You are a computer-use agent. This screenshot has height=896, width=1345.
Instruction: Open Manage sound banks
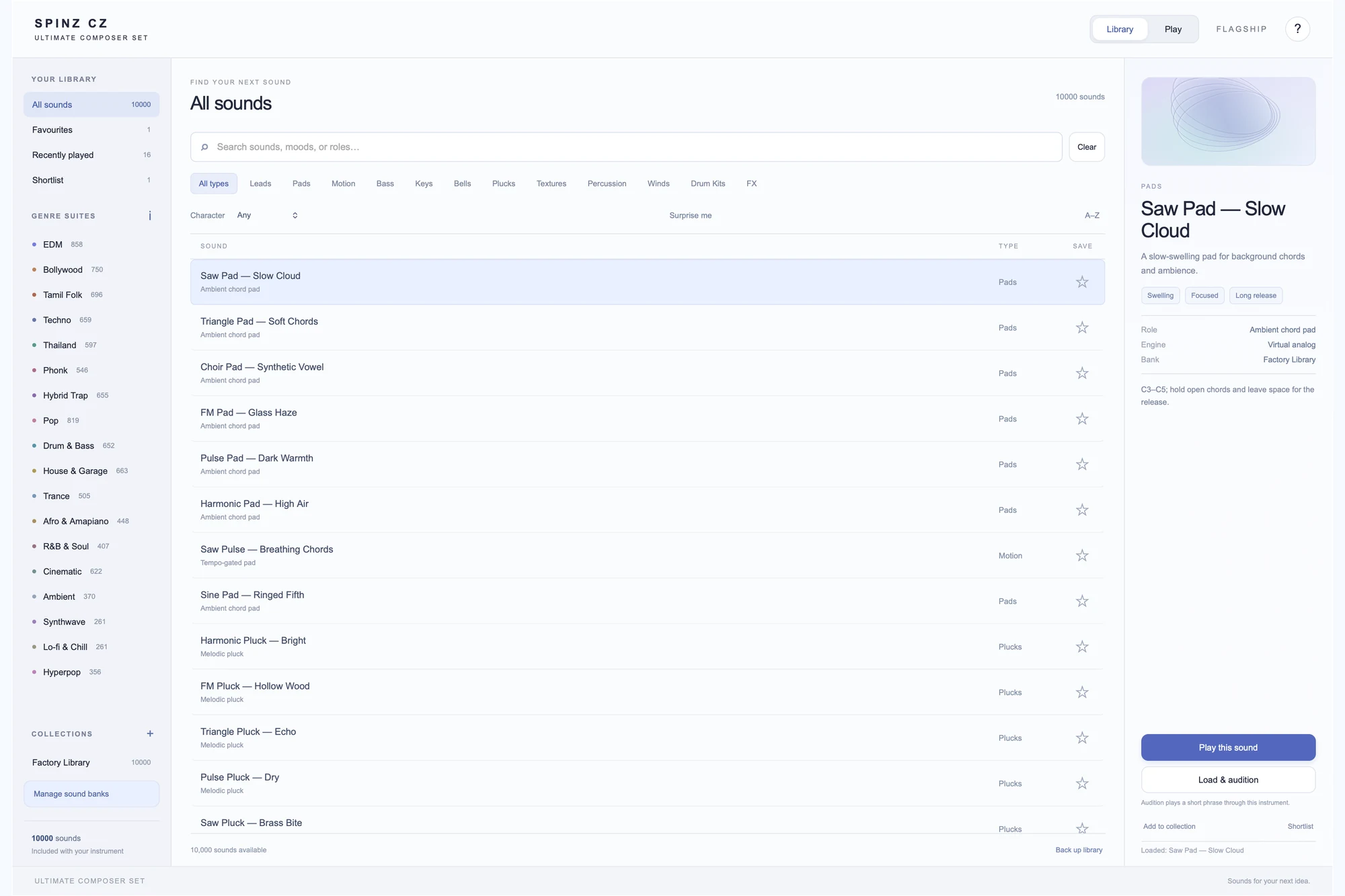(x=91, y=794)
